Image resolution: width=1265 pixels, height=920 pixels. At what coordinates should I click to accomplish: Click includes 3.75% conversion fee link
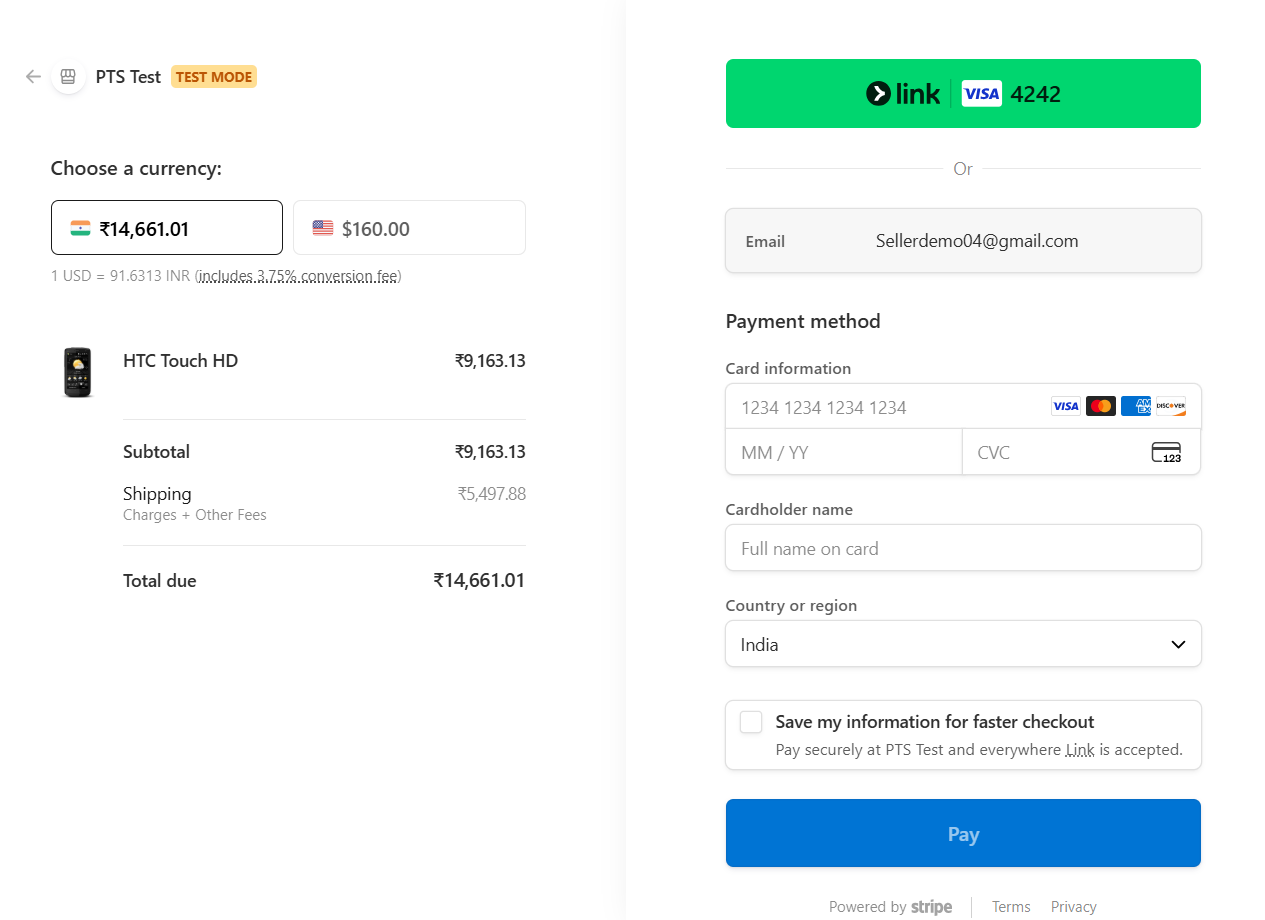coord(298,276)
